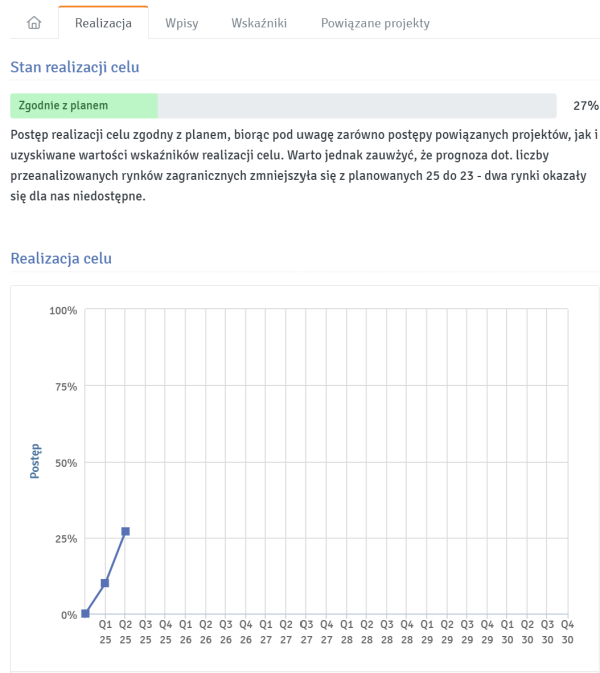Image resolution: width=600 pixels, height=673 pixels.
Task: Click the Q1 28 label on horizontal axis
Action: point(346,630)
